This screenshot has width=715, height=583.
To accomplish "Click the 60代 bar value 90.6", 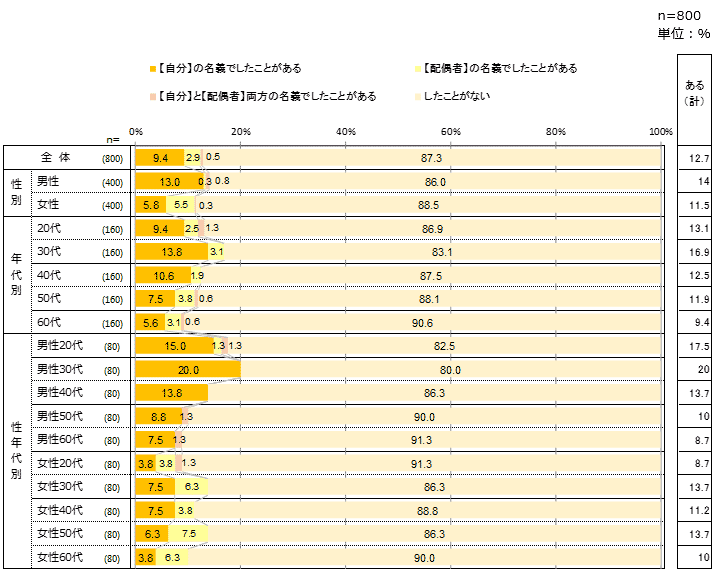I will coord(421,322).
